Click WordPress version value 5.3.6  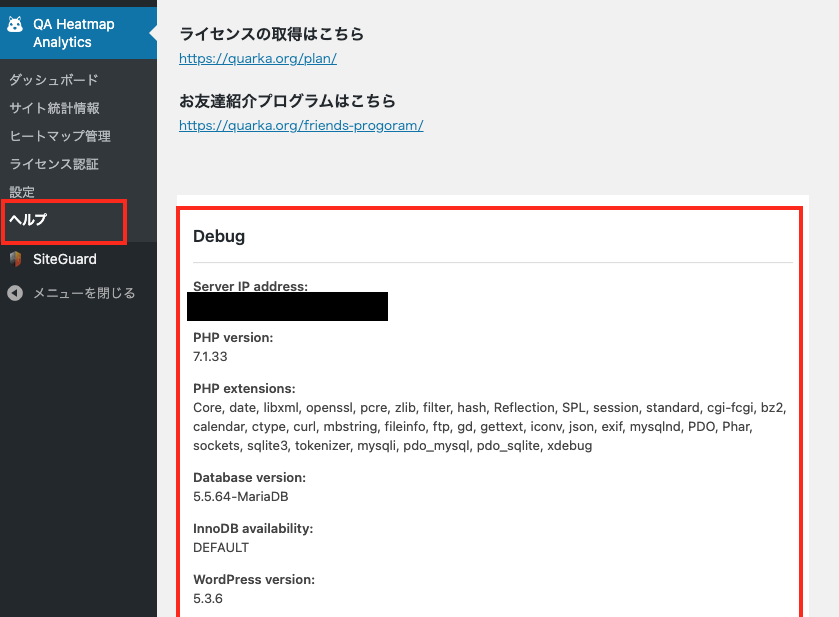208,598
